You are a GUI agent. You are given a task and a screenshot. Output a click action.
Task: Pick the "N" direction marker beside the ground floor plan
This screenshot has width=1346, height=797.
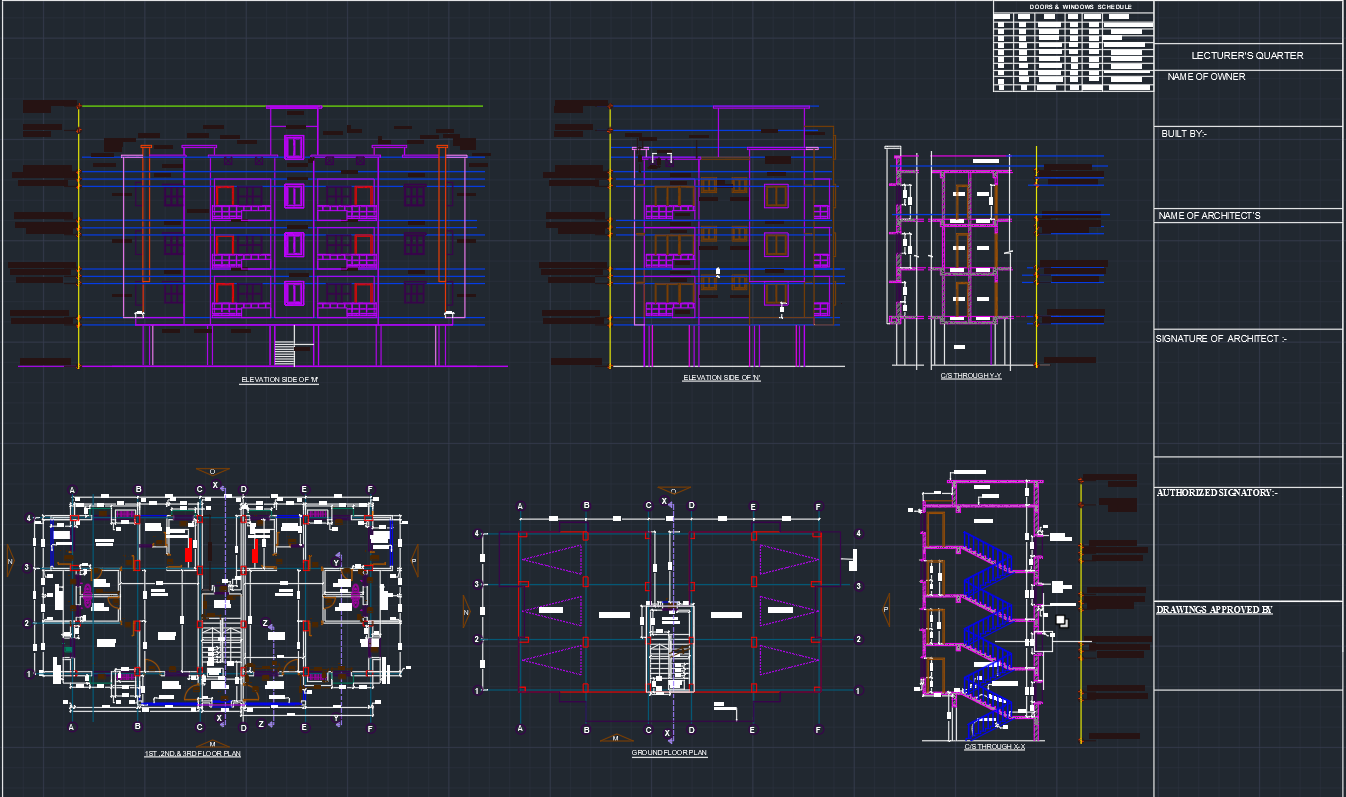click(466, 609)
